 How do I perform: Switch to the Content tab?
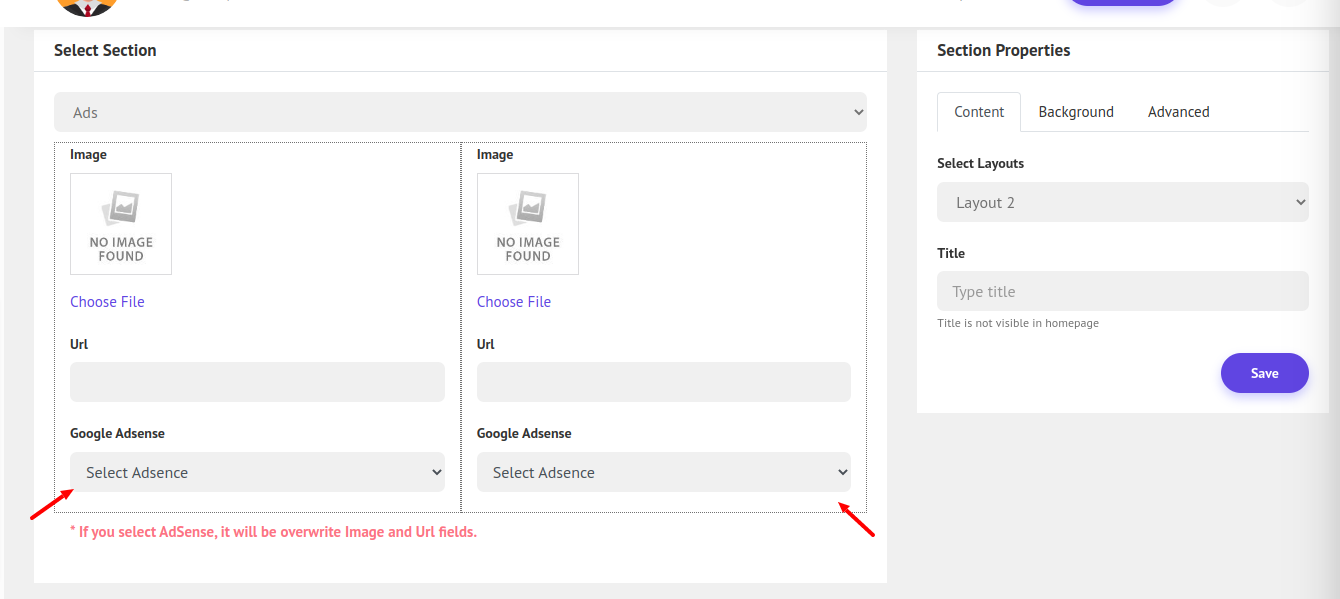click(x=979, y=112)
